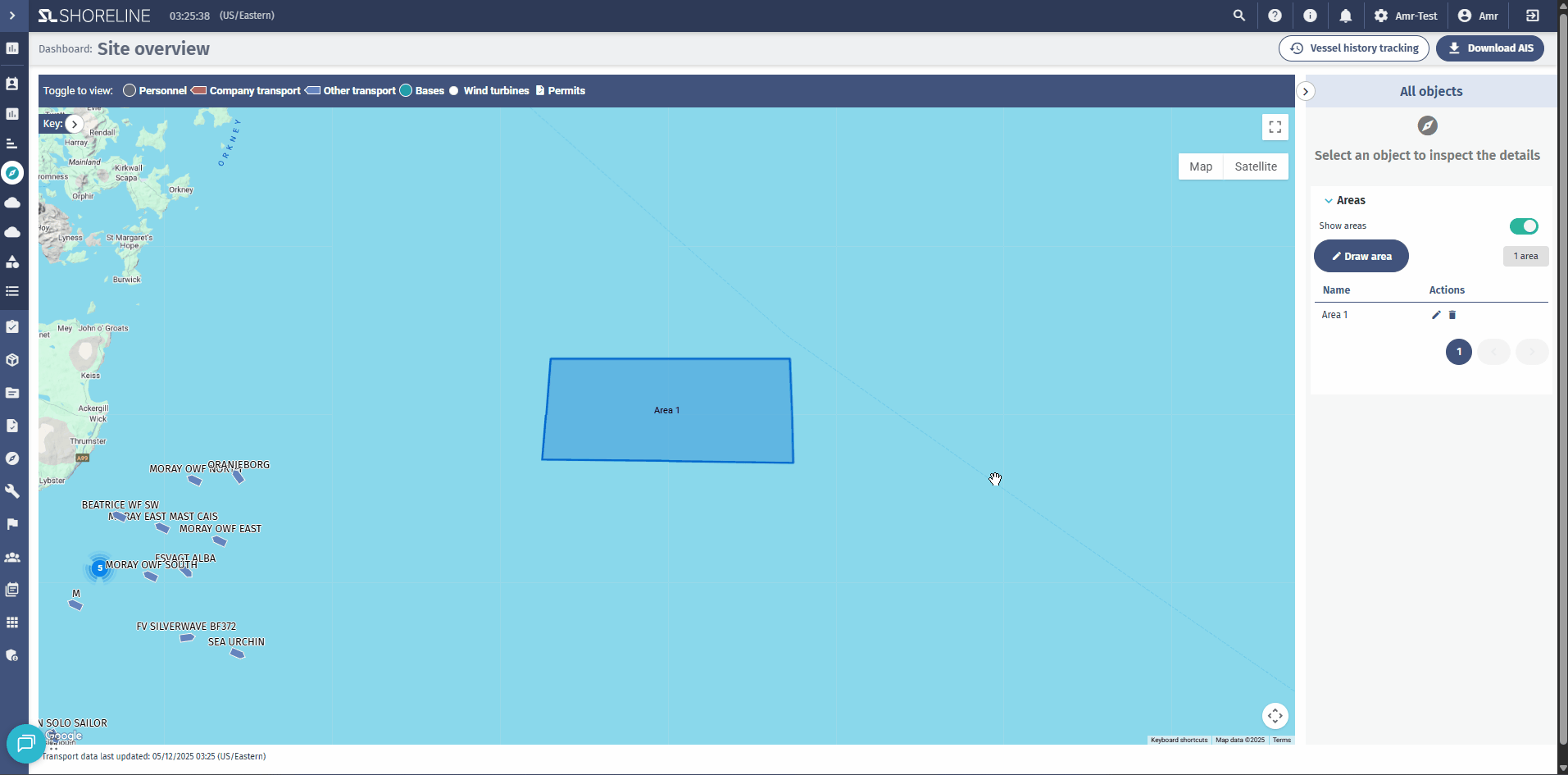
Task: Switch to Satellite map view
Action: point(1255,166)
